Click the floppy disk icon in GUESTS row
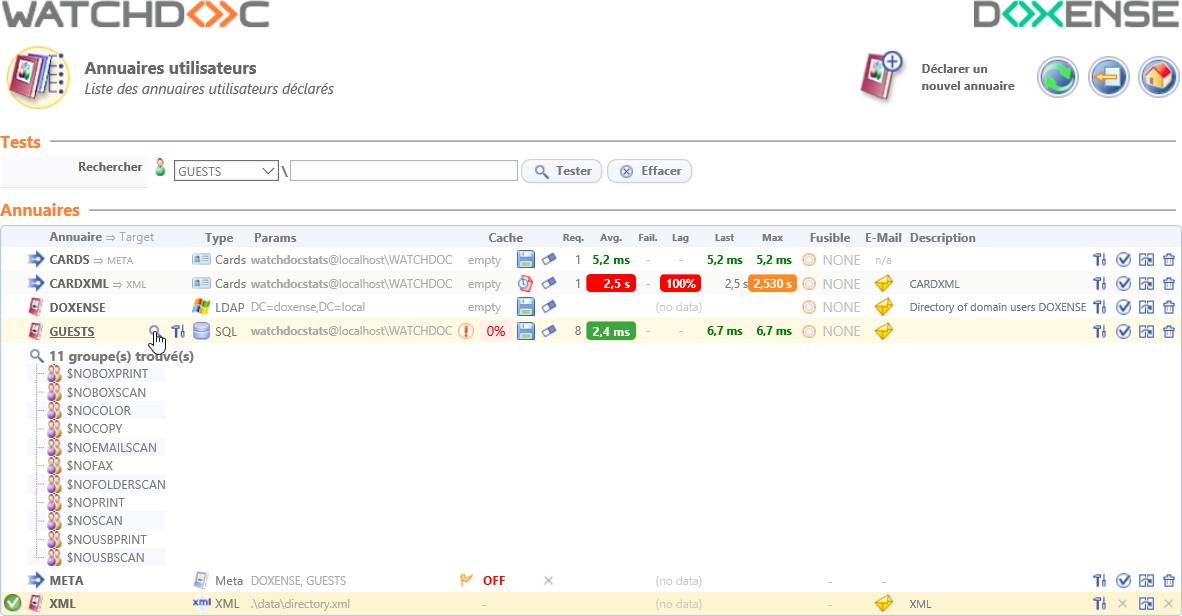The height and width of the screenshot is (616, 1182). point(525,332)
